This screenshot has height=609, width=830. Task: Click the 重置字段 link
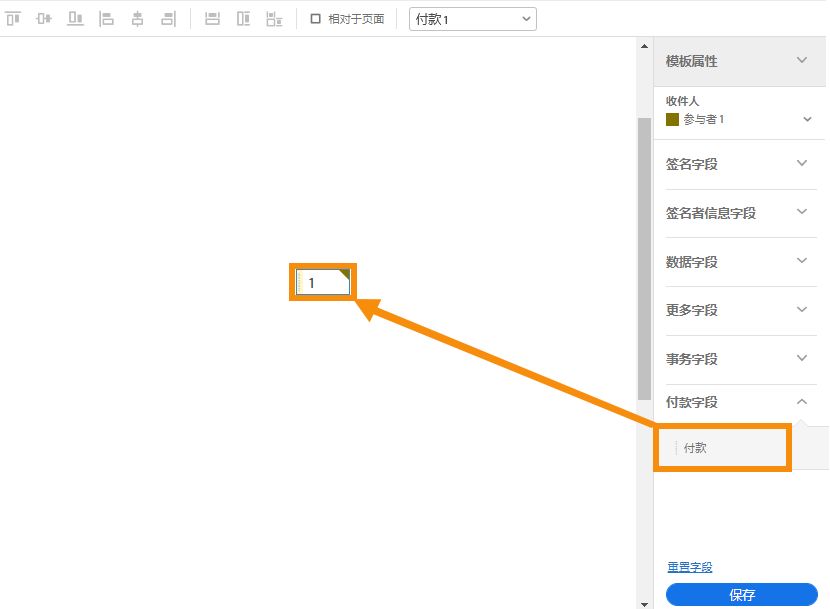(x=690, y=566)
